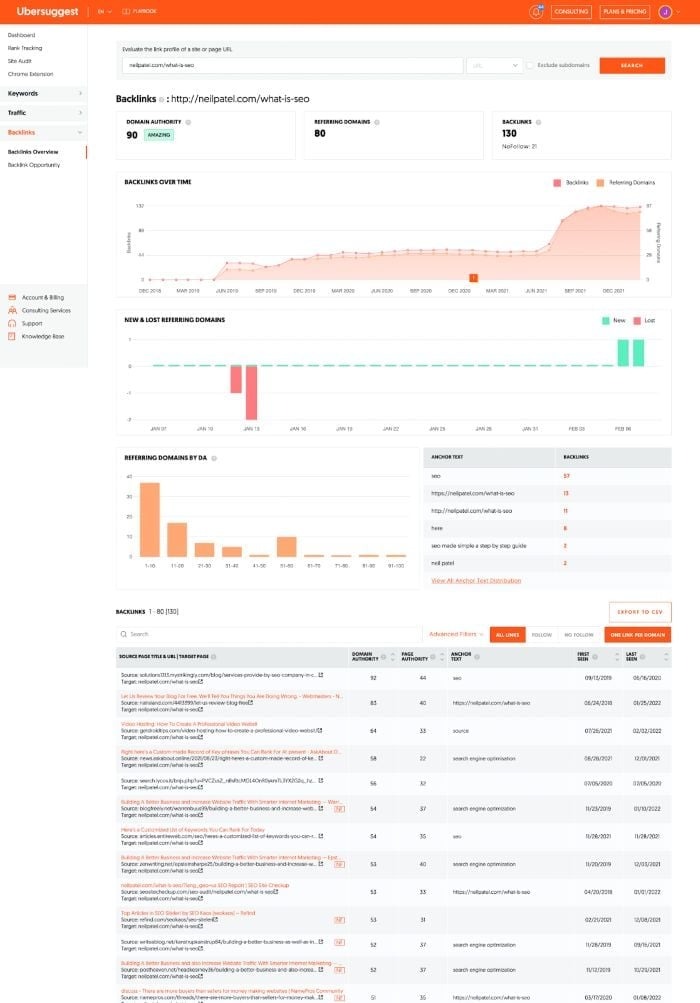Image resolution: width=700 pixels, height=1003 pixels.
Task: Click NF badge on refind.com row
Action: coord(340,920)
